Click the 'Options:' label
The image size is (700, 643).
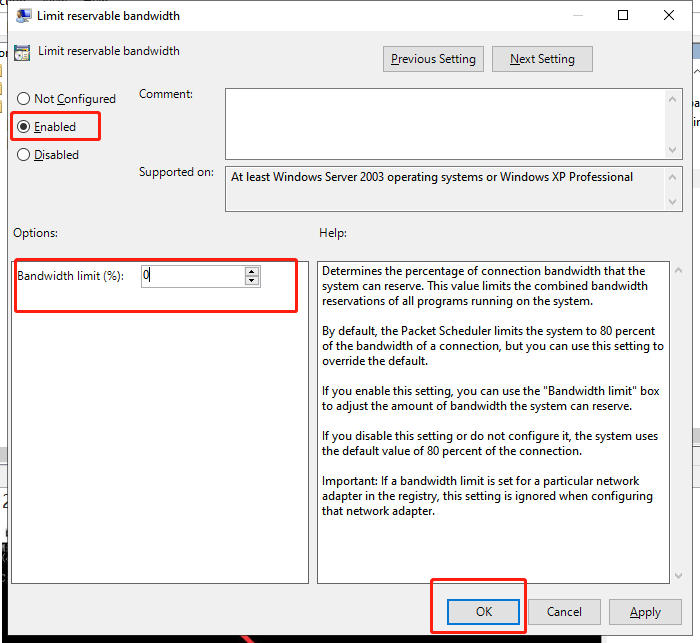point(35,233)
